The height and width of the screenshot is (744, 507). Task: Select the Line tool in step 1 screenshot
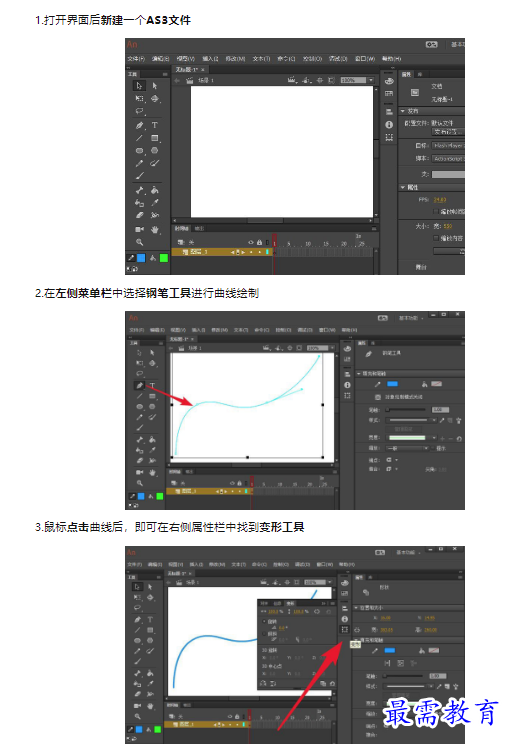[139, 138]
